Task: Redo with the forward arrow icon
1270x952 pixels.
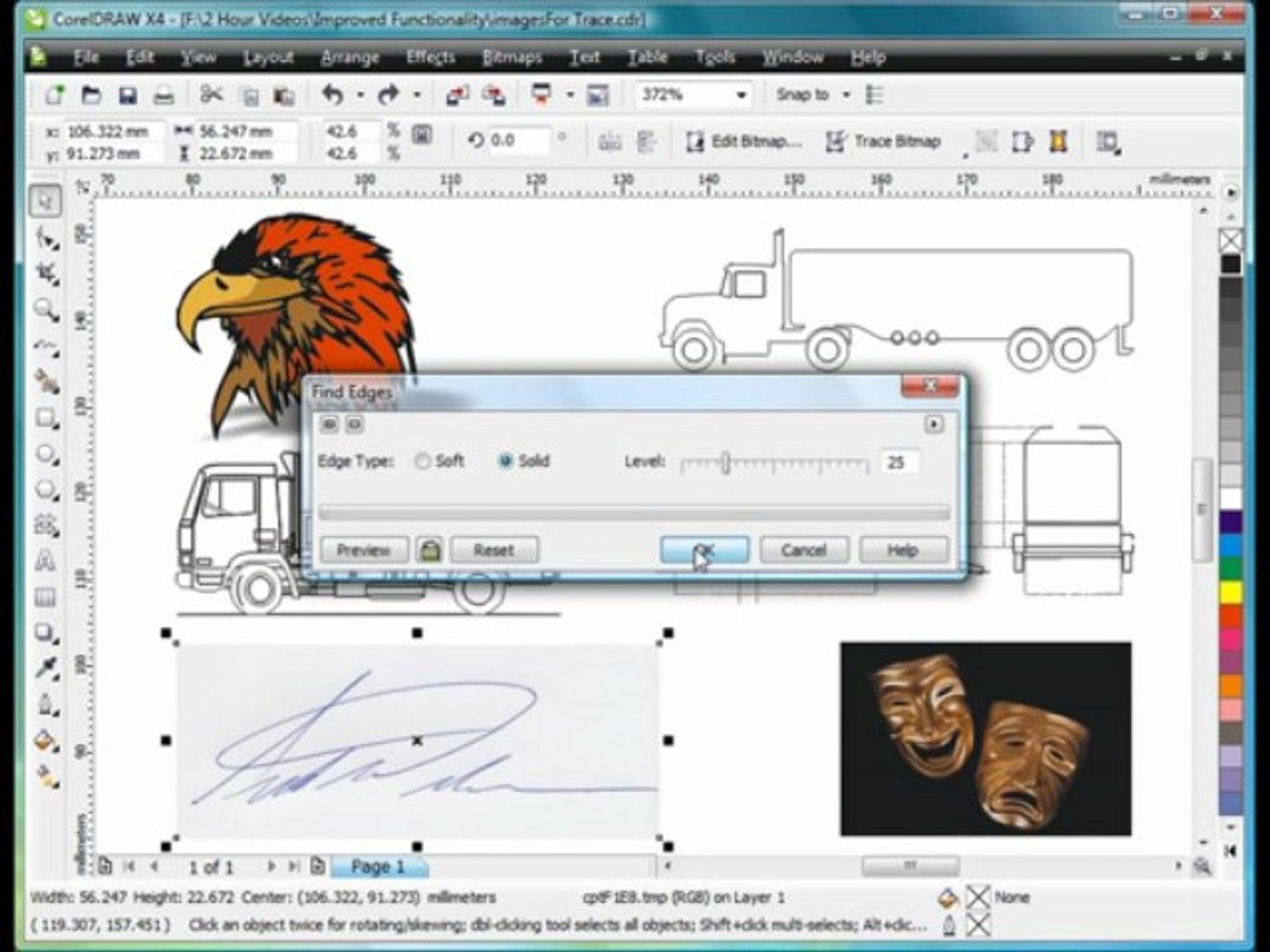Action: pyautogui.click(x=388, y=94)
